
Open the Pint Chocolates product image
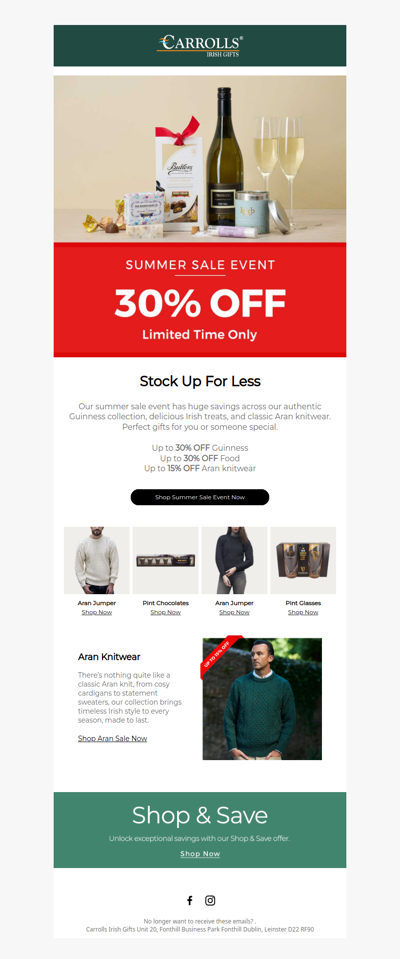166,560
